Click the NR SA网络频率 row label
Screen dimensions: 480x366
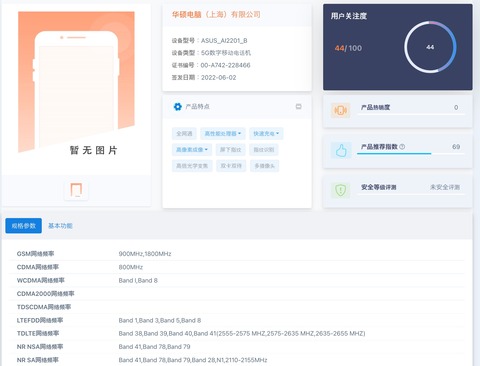(38, 360)
